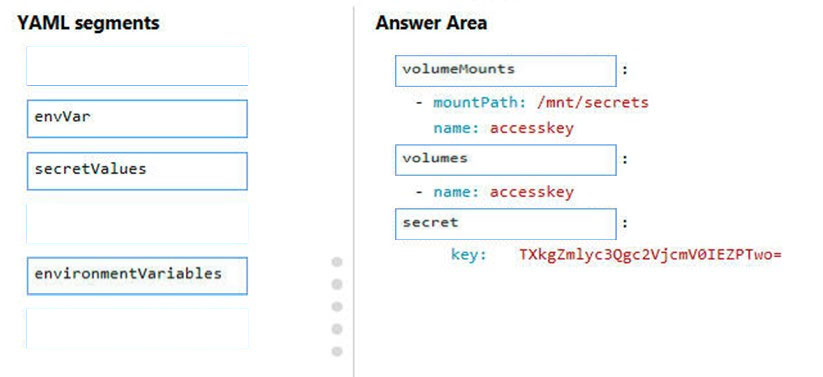The width and height of the screenshot is (823, 377).
Task: Click the Answer Area heading
Action: (x=431, y=23)
